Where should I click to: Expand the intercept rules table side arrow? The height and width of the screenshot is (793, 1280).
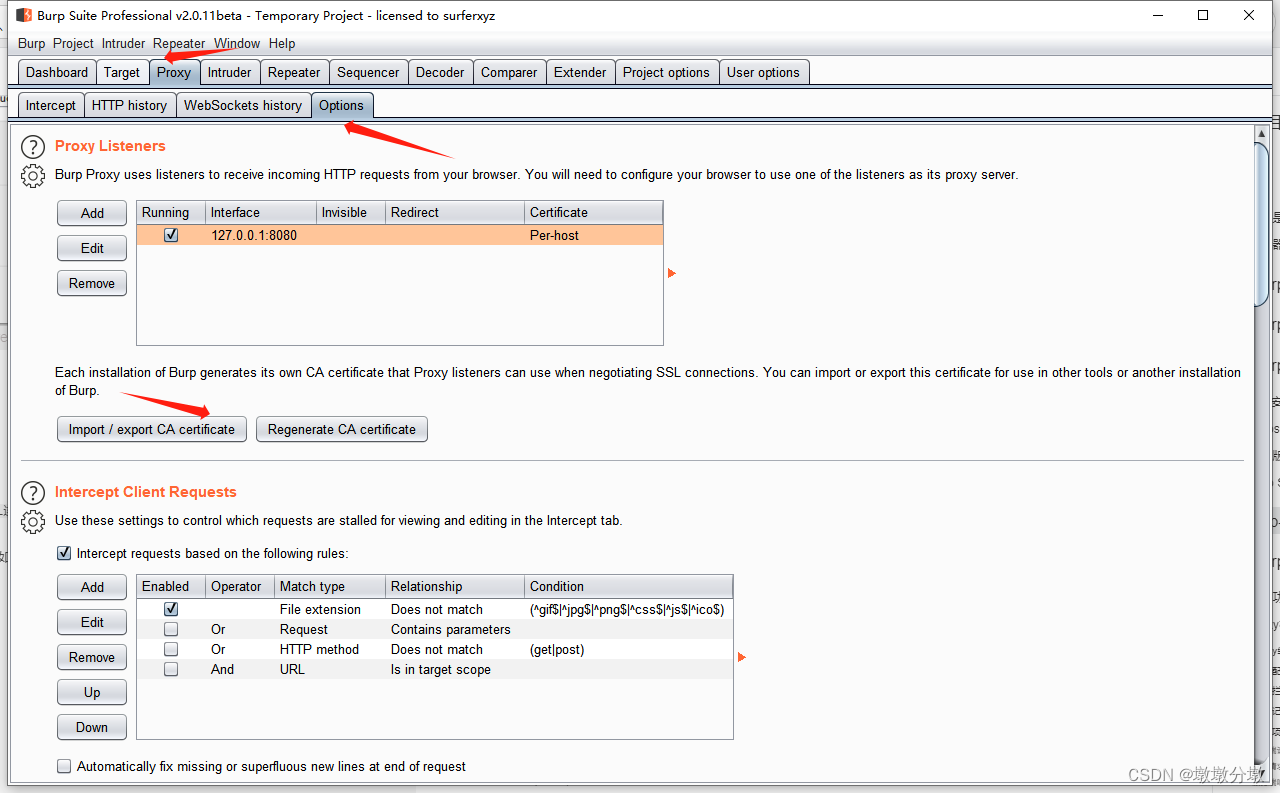tap(742, 657)
